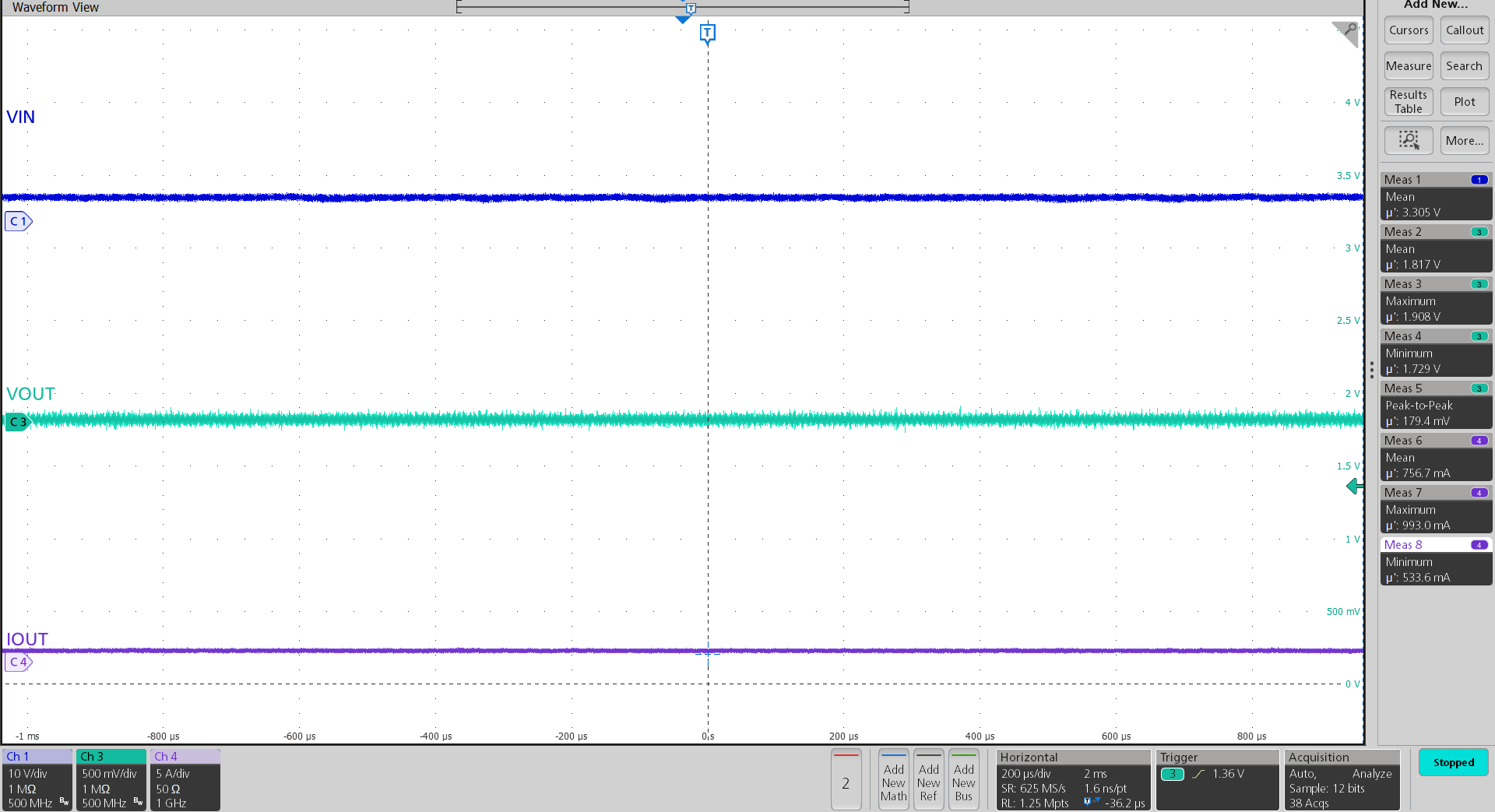Screen dimensions: 1495x812
Task: Click the waveform draw tool corner icon
Action: click(1345, 34)
